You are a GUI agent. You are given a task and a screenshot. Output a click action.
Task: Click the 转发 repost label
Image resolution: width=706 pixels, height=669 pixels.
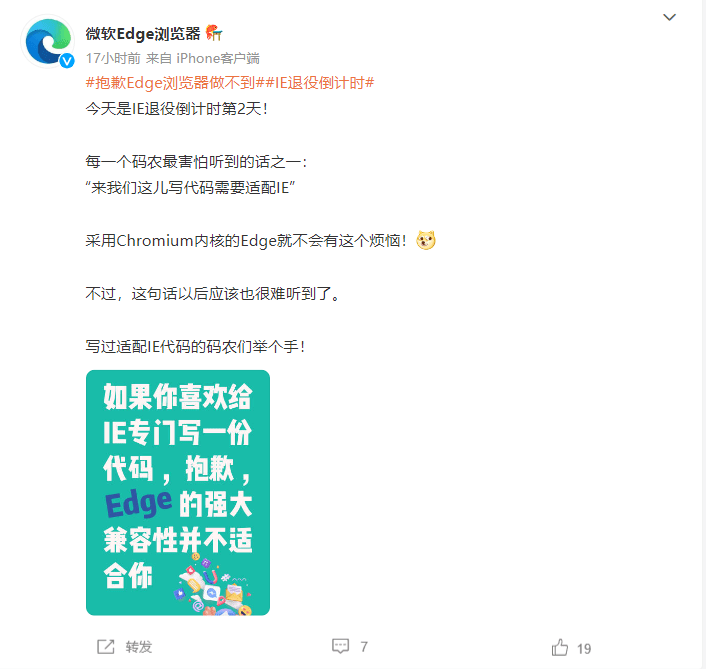pos(139,647)
